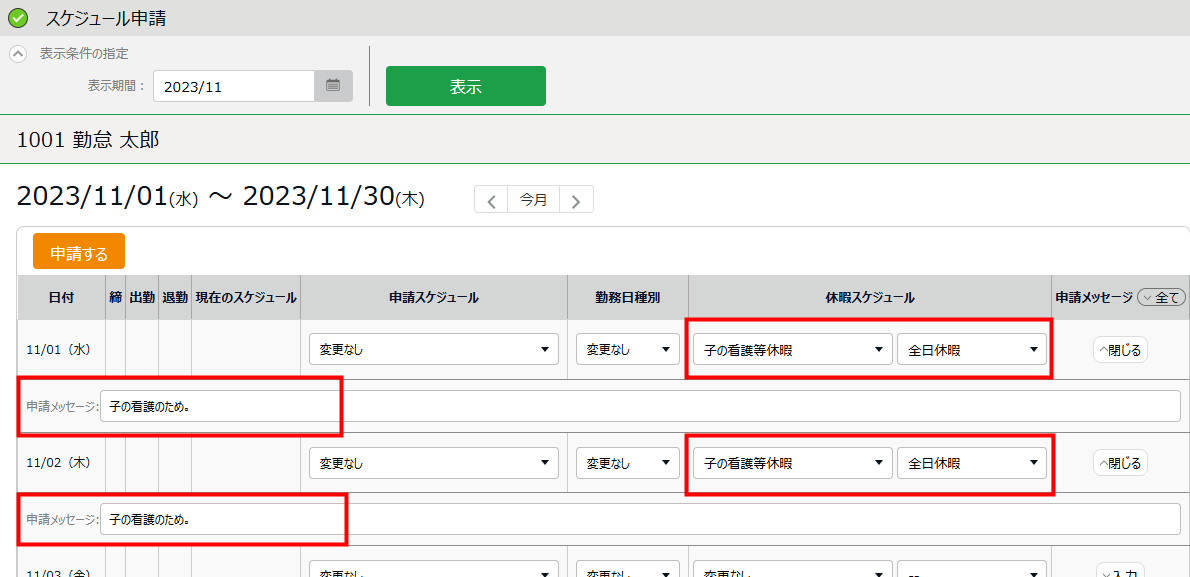Submit request with orange 申請する button
This screenshot has width=1190, height=577.
pos(79,252)
